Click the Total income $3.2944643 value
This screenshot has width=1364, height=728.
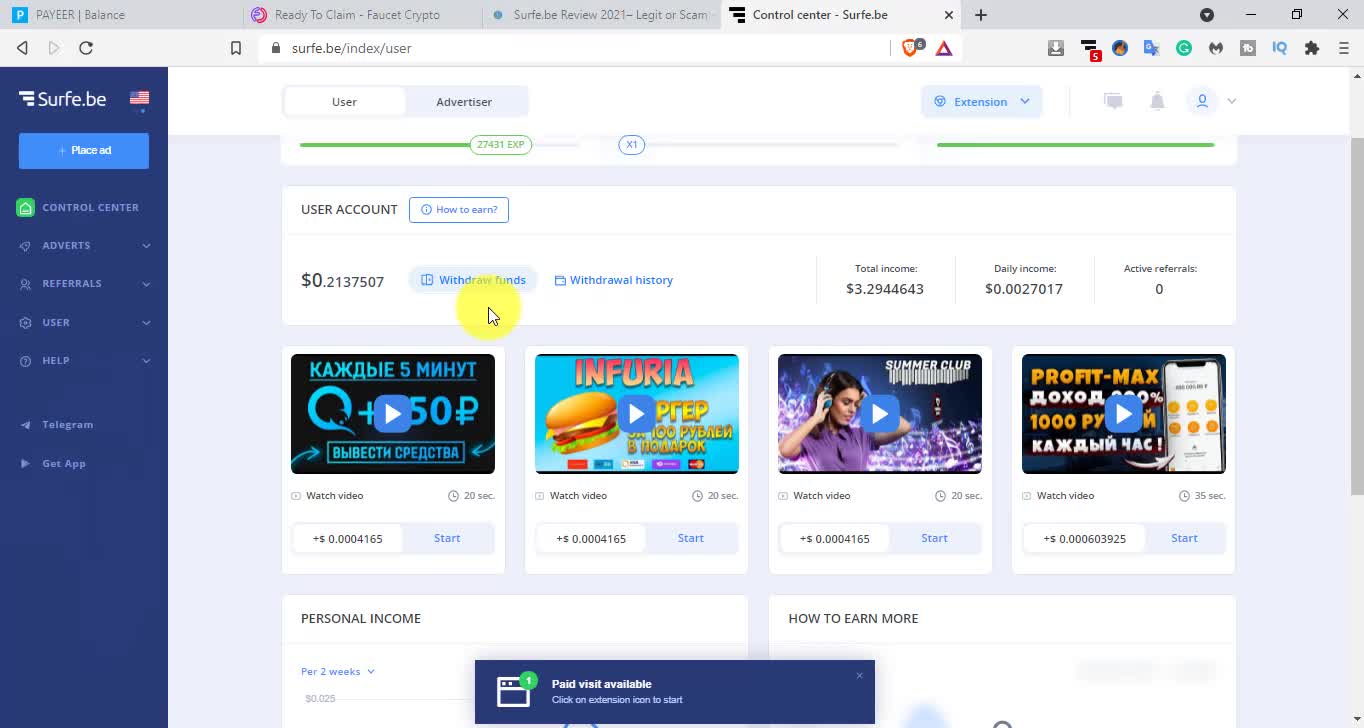pos(885,289)
